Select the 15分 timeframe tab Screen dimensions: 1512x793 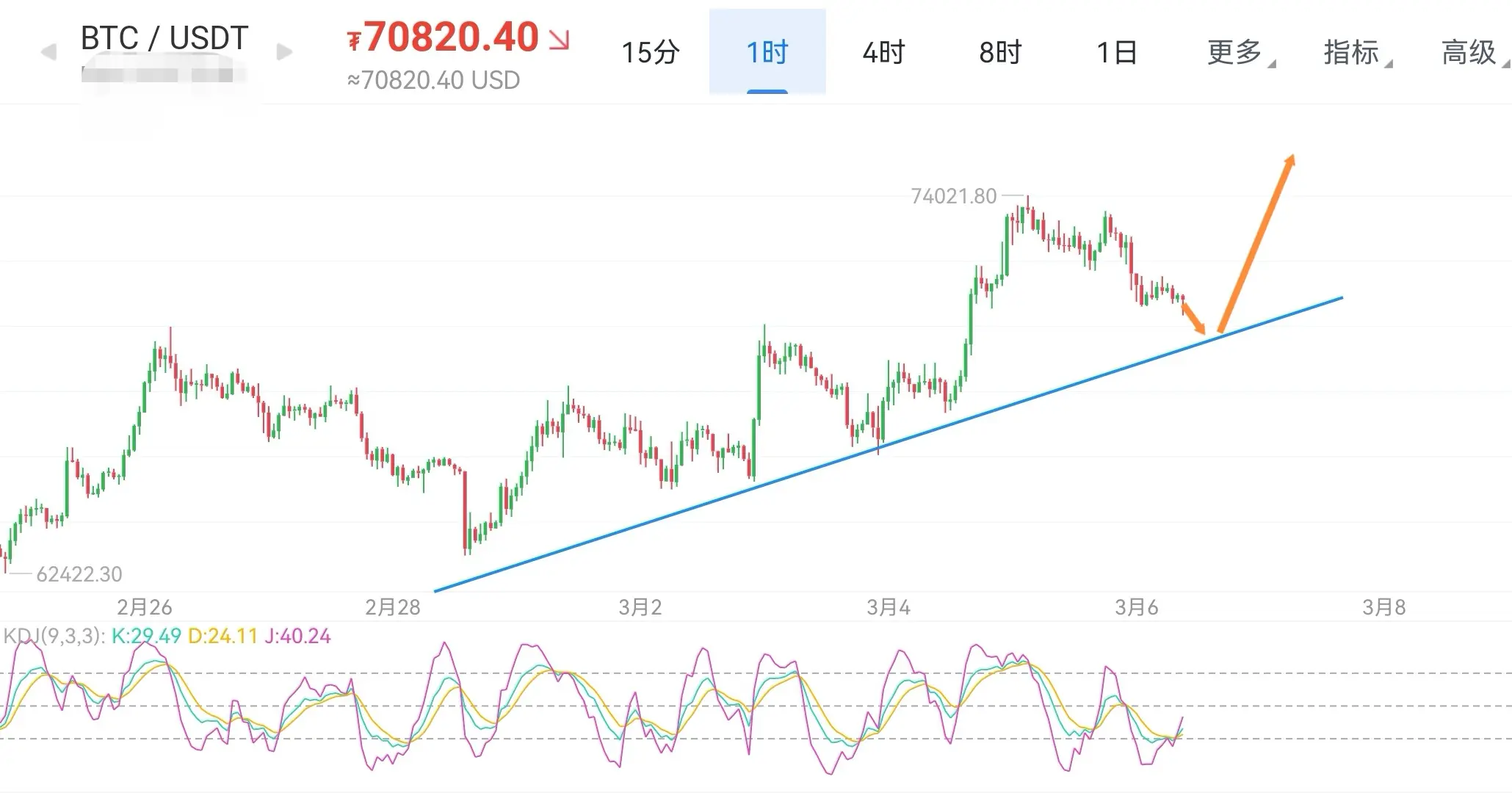click(650, 52)
